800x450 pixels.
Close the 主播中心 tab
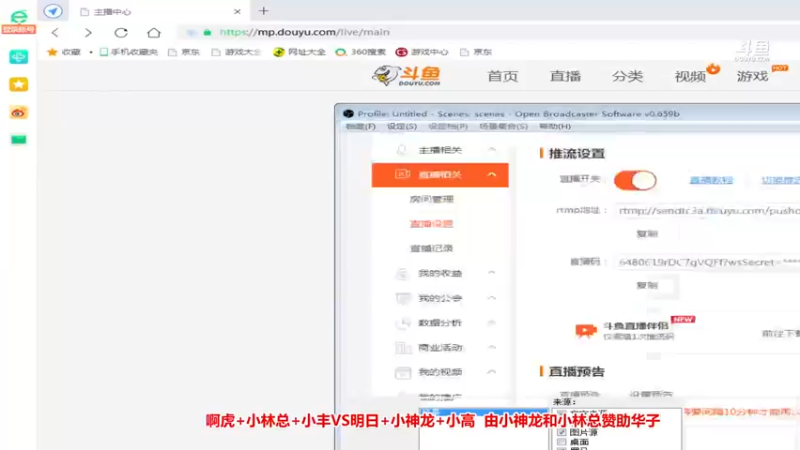(x=237, y=11)
